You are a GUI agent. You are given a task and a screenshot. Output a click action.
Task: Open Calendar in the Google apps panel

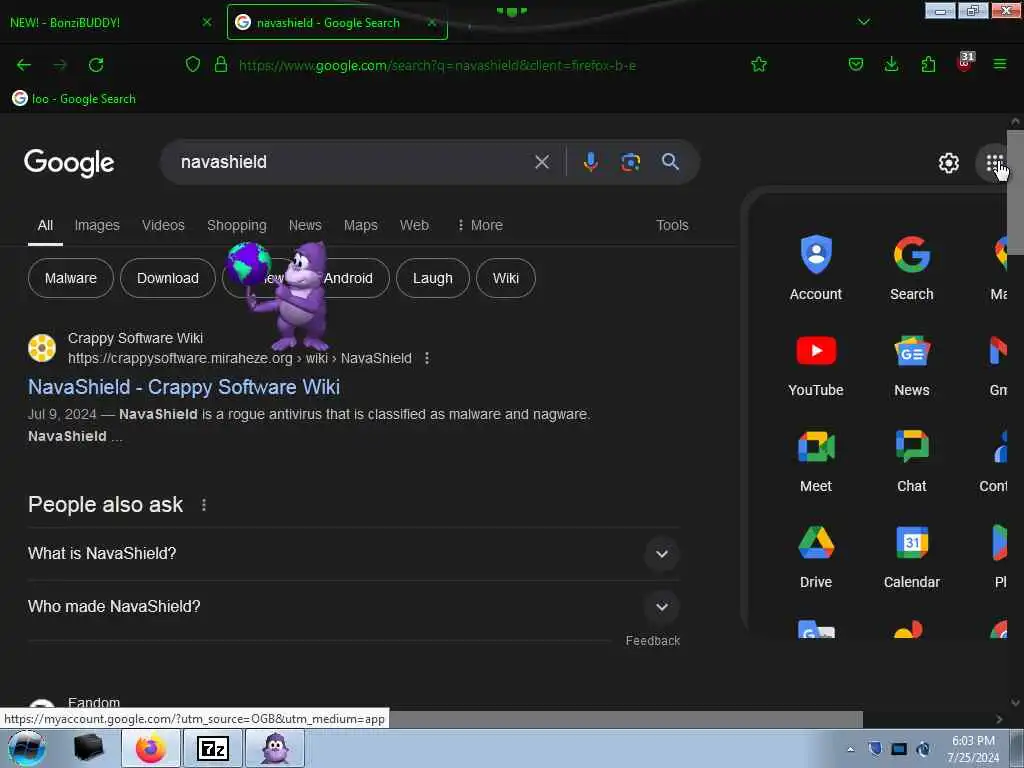pyautogui.click(x=912, y=556)
